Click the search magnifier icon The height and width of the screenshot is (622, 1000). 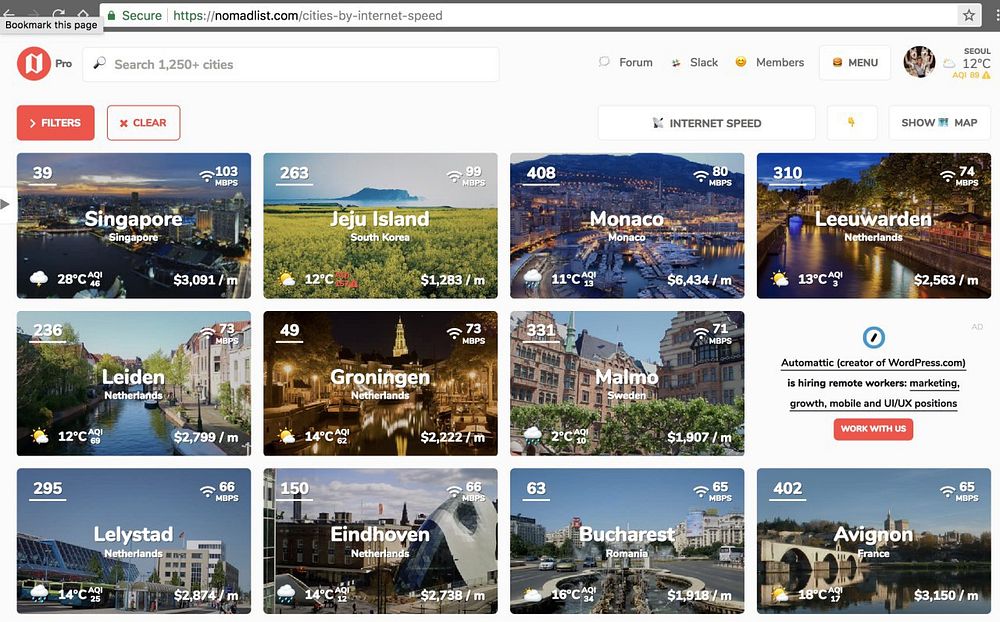coord(99,63)
